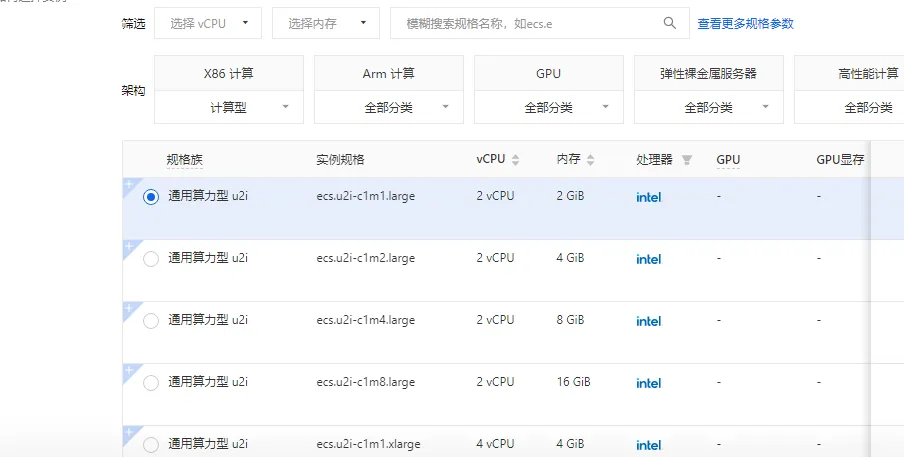Switch to 弹性裸金属服务器 tab
904x457 pixels.
tap(709, 73)
